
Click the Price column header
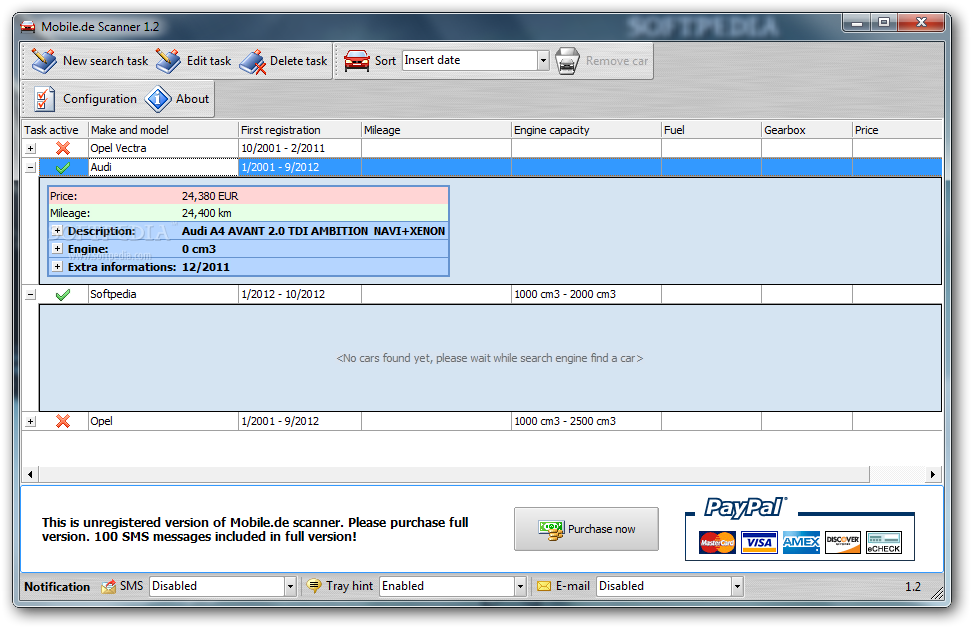(897, 130)
